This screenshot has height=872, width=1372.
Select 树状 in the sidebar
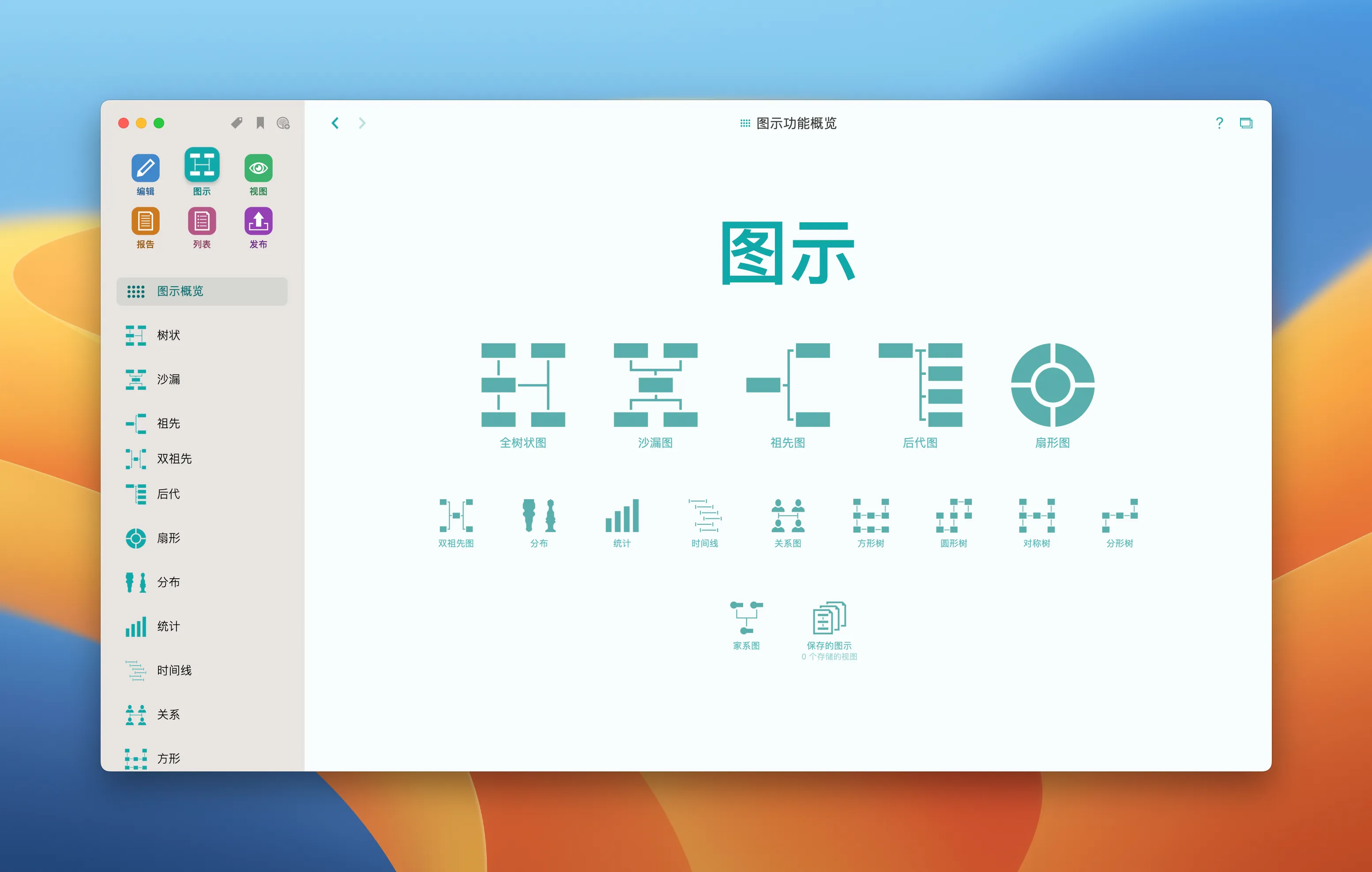[167, 336]
